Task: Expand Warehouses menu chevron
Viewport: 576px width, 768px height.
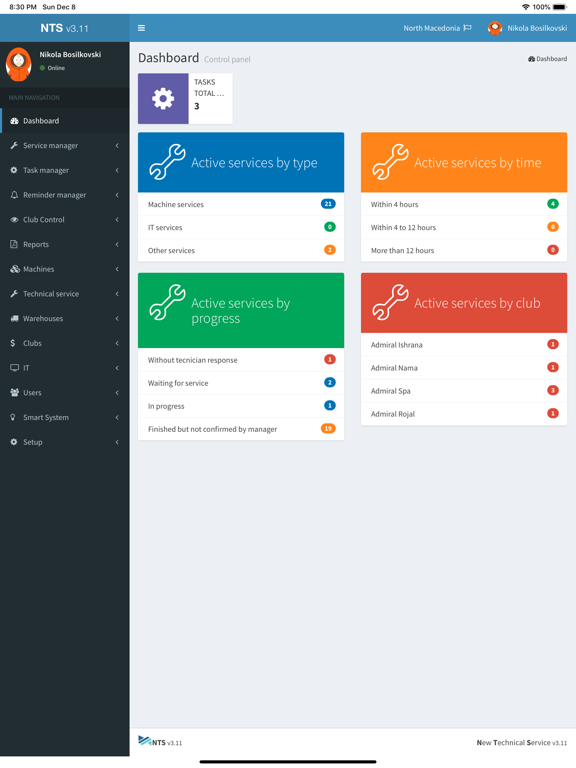Action: click(x=117, y=318)
